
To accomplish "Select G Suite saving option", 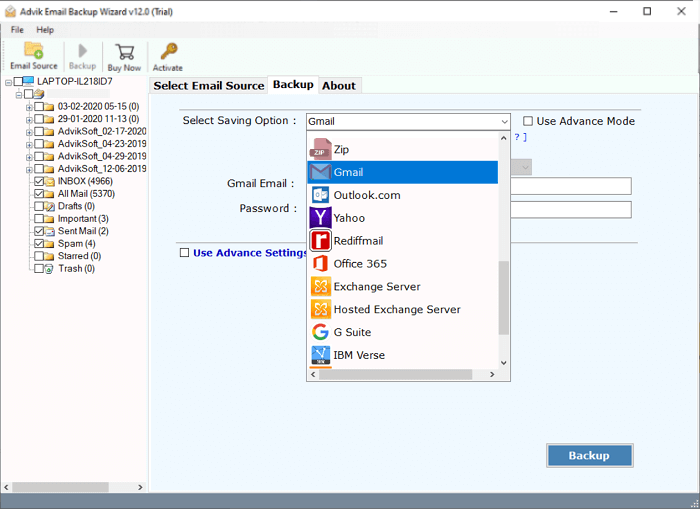I will (x=402, y=332).
